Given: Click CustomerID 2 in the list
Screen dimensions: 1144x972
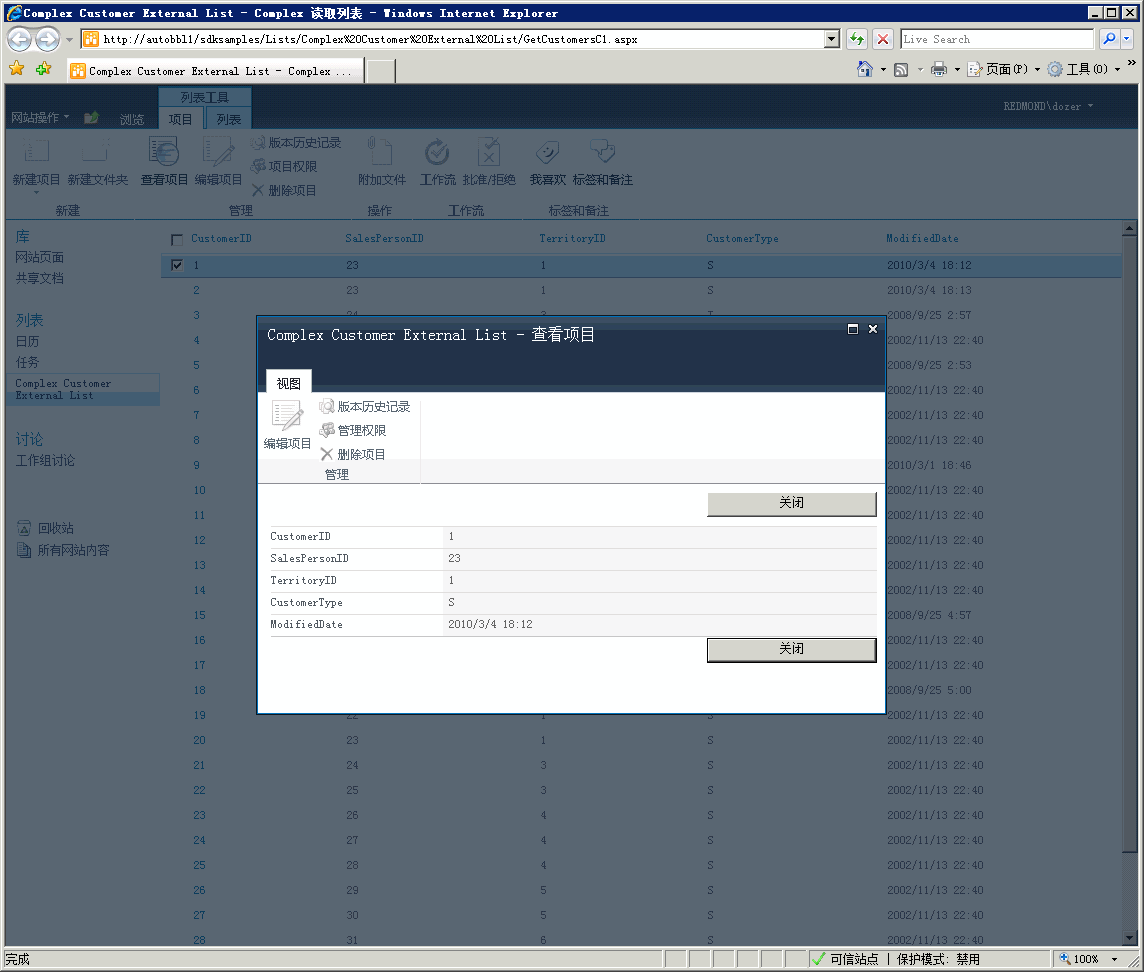Looking at the screenshot, I should pyautogui.click(x=196, y=290).
